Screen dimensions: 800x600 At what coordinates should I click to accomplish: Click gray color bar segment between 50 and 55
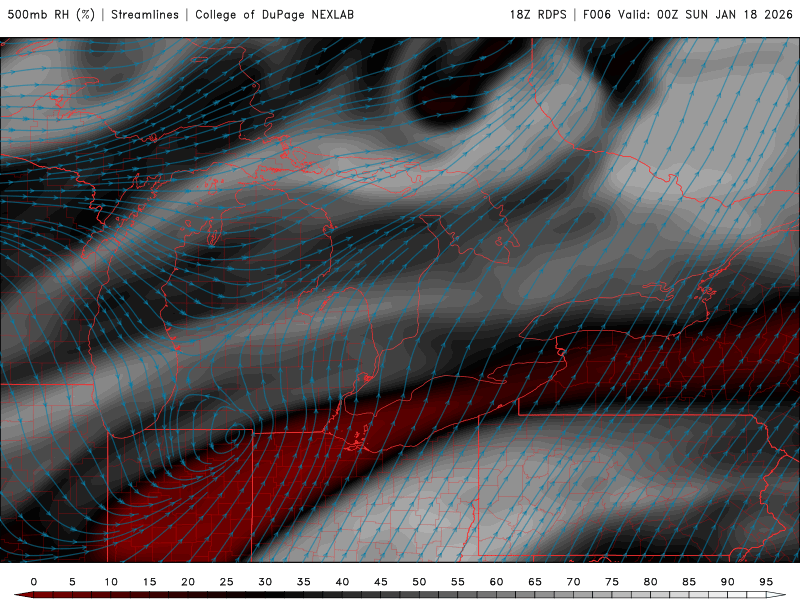click(x=438, y=595)
